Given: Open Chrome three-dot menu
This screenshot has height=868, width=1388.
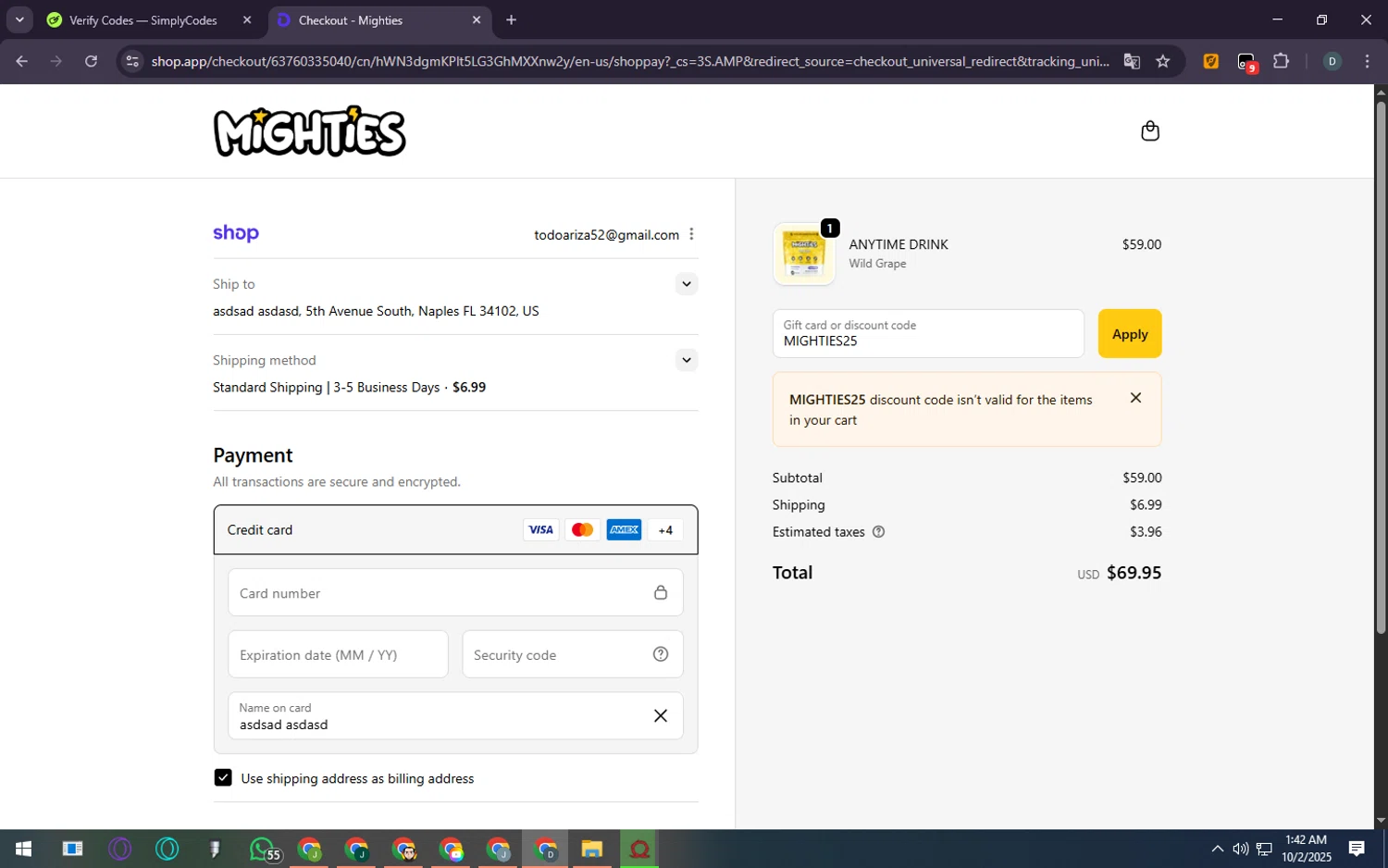Looking at the screenshot, I should (1367, 61).
